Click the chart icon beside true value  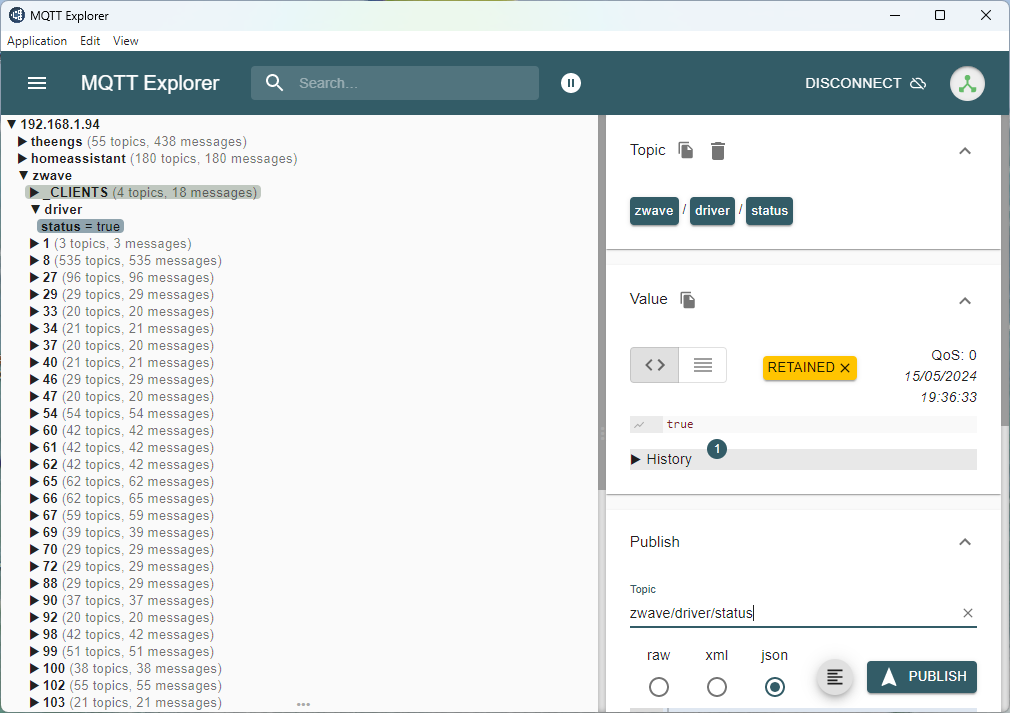pos(640,424)
